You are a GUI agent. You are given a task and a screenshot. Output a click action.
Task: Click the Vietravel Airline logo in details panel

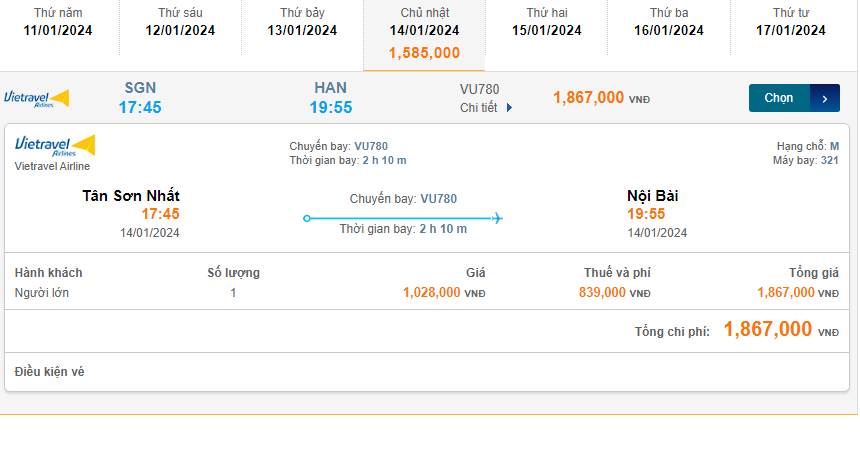(x=55, y=146)
